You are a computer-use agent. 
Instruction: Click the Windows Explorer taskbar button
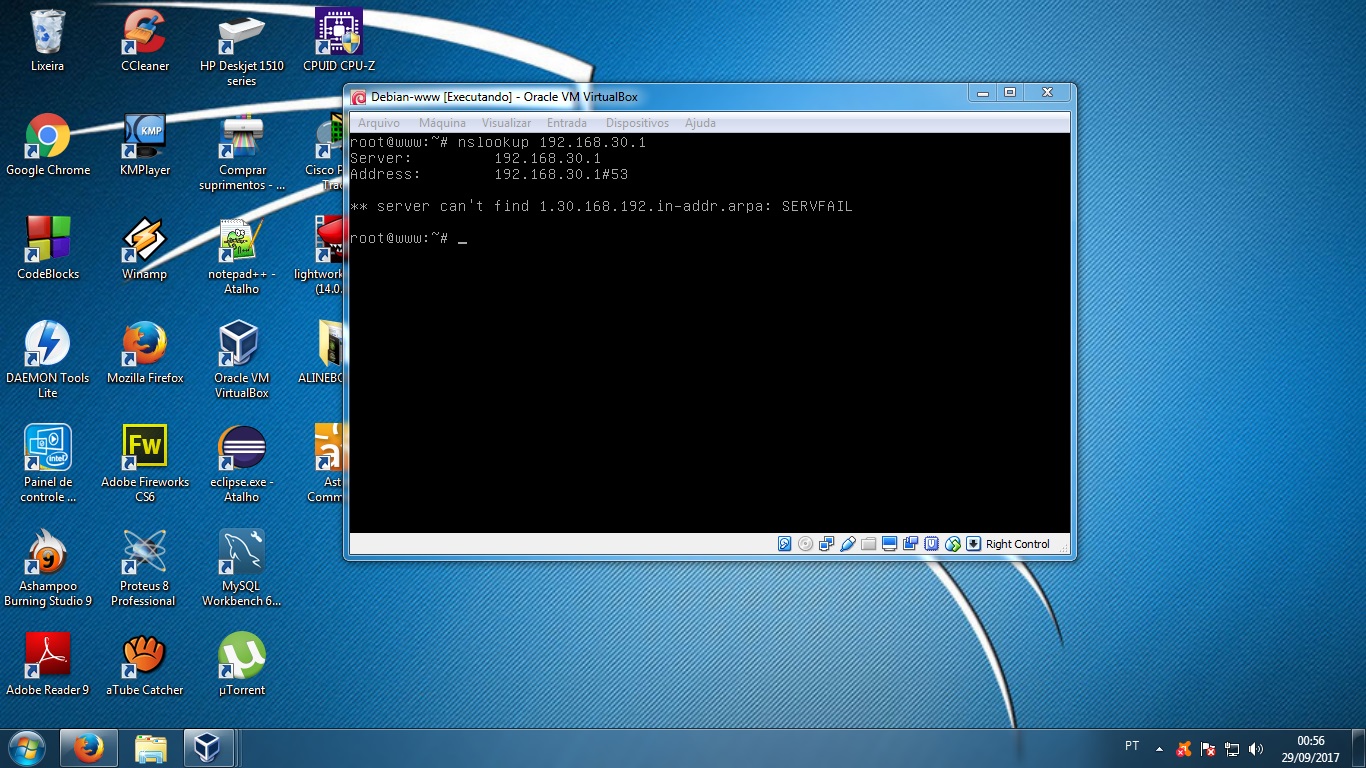tap(151, 748)
